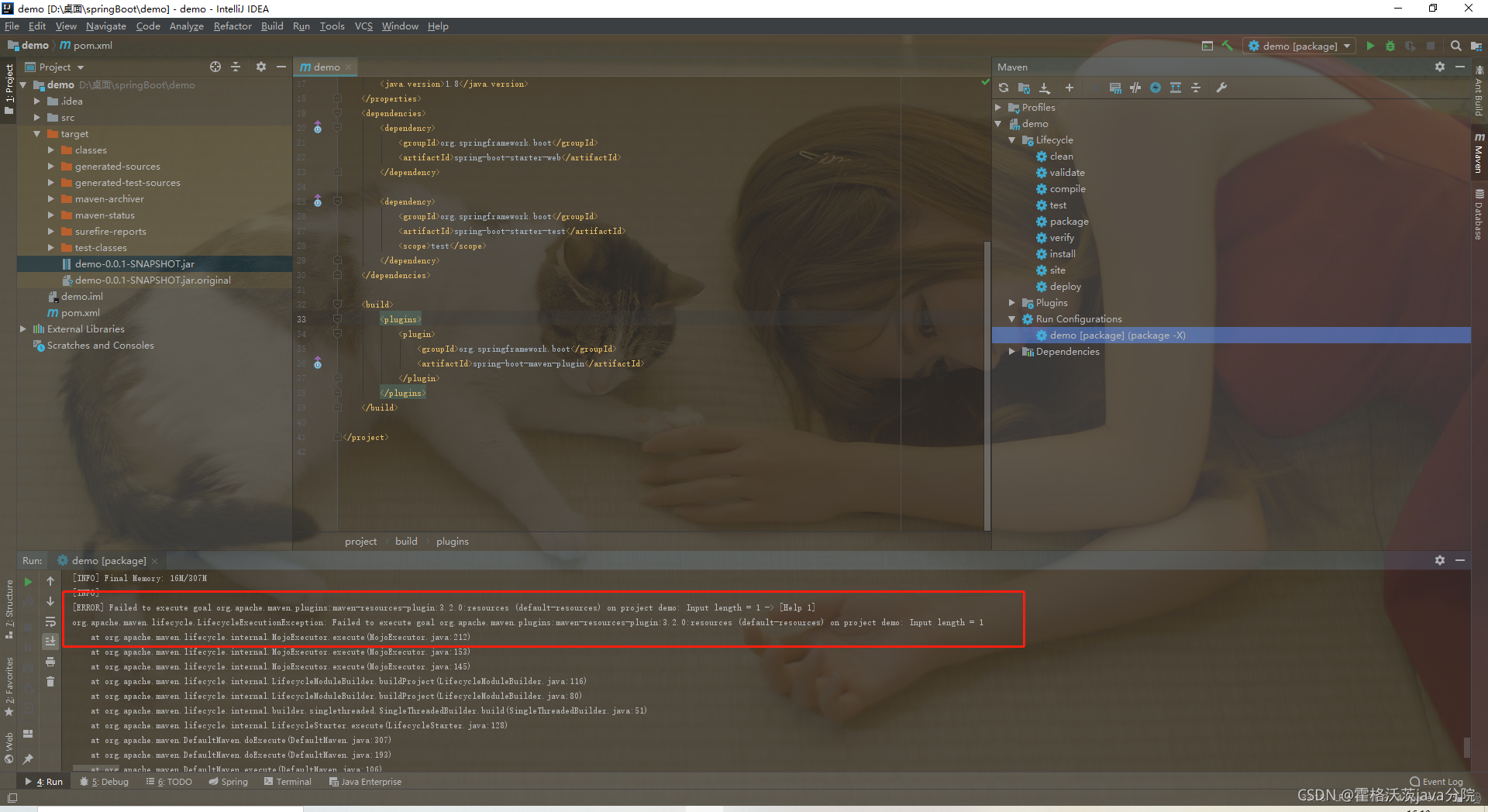Click scroll up stack trace arrow

[50, 582]
